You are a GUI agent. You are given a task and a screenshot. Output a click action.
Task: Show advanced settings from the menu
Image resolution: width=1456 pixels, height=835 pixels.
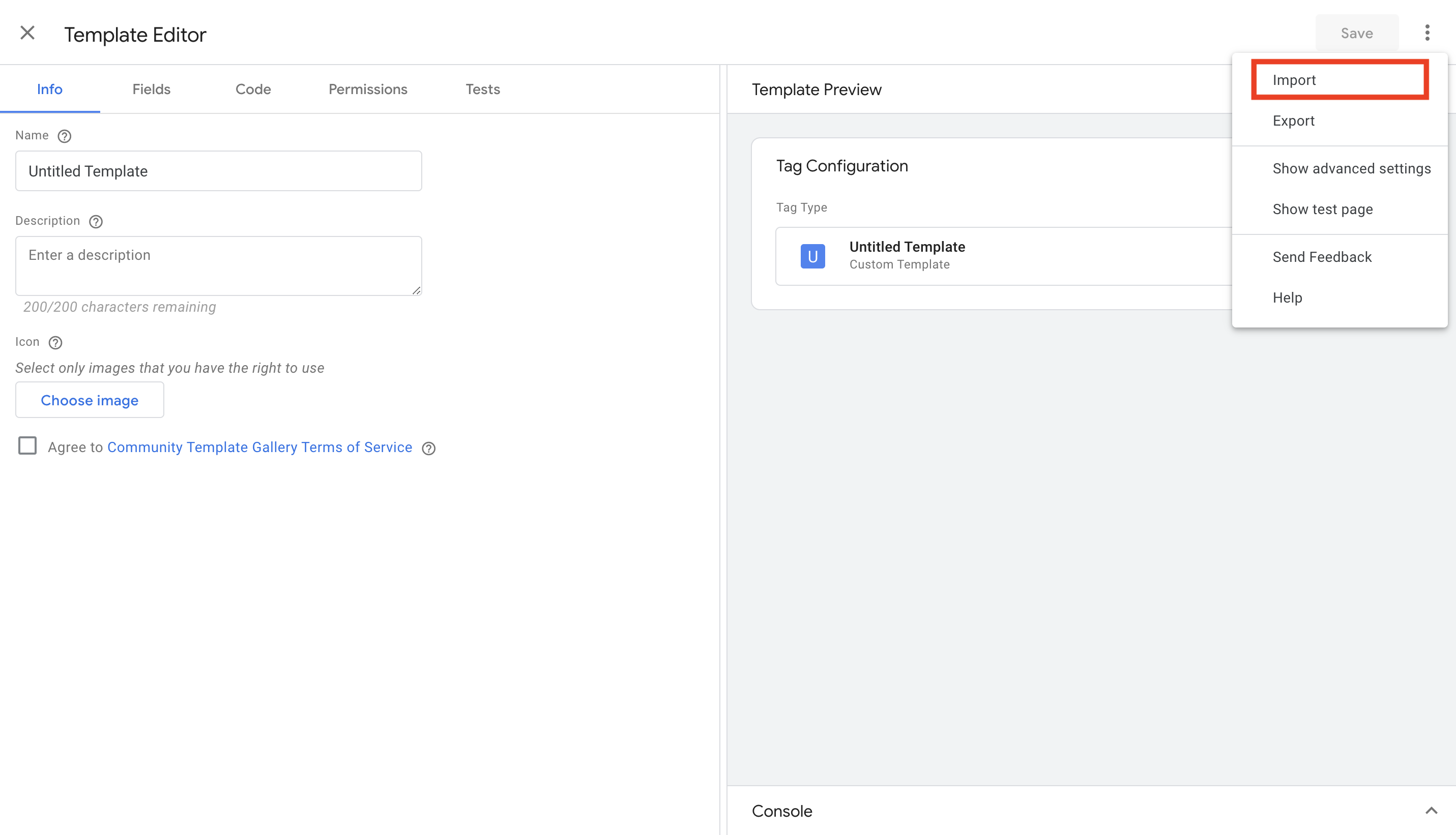[1352, 168]
